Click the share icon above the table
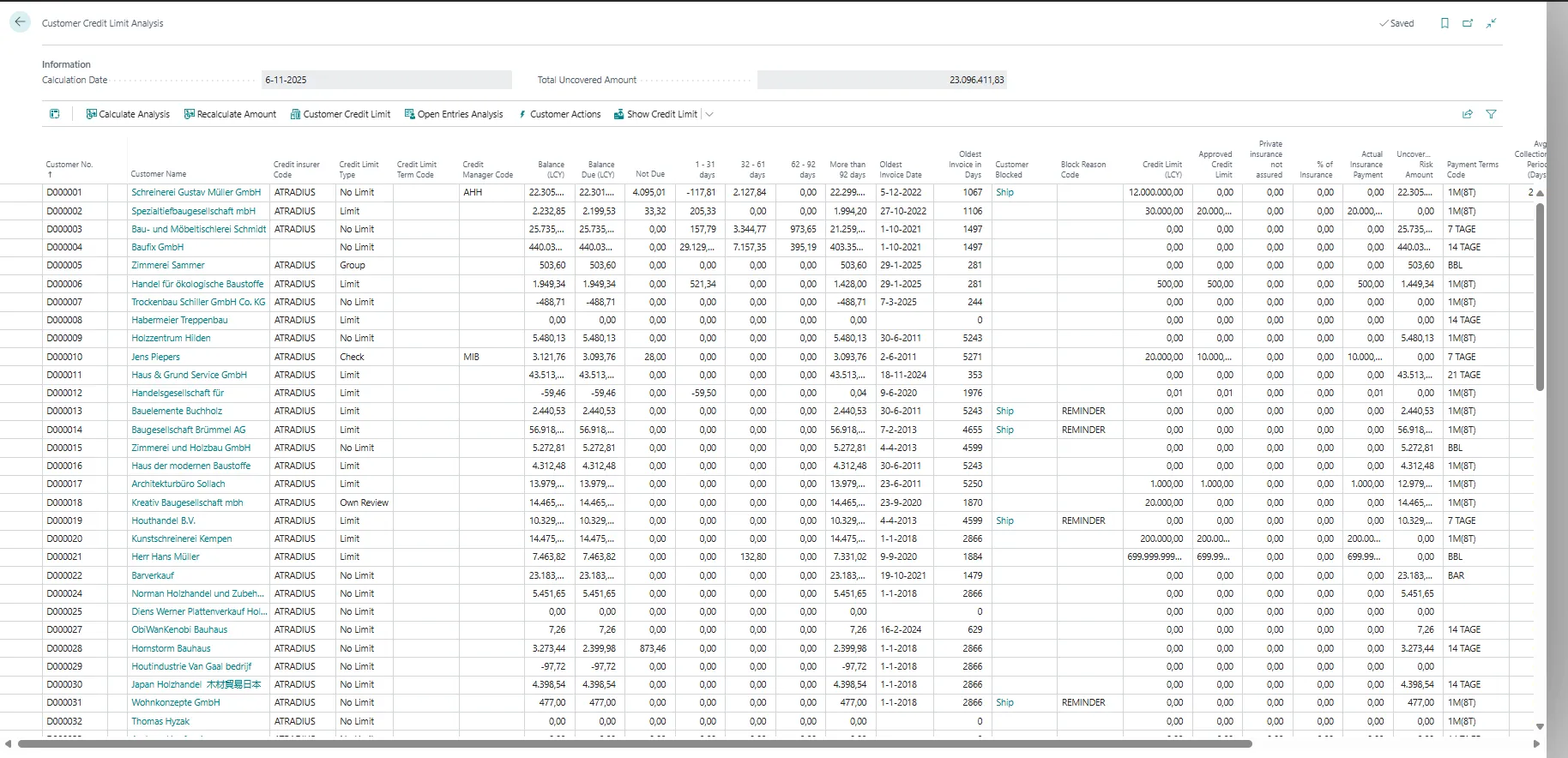Screen dimensions: 1568x758 point(1468,114)
